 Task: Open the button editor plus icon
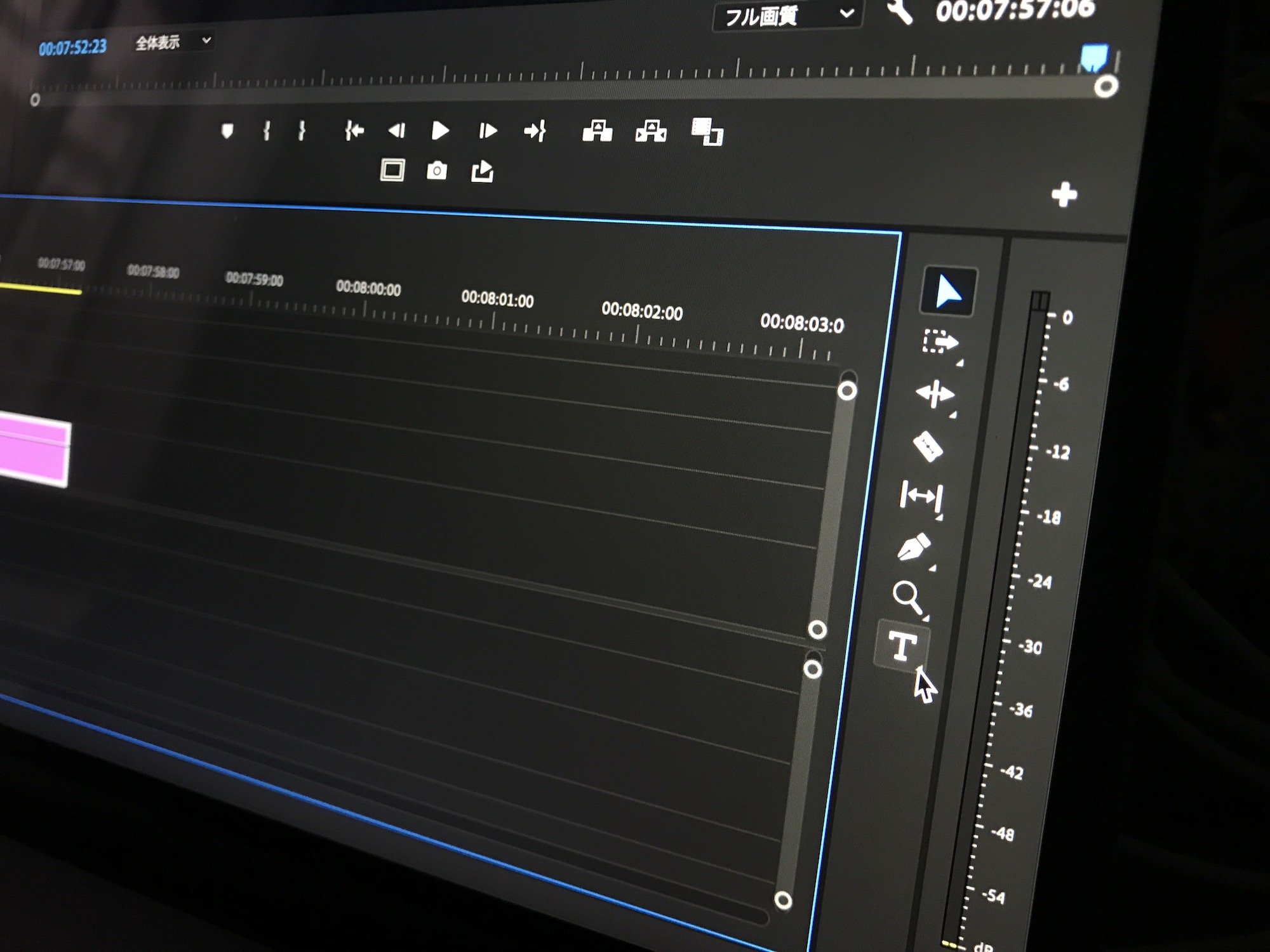(1064, 195)
